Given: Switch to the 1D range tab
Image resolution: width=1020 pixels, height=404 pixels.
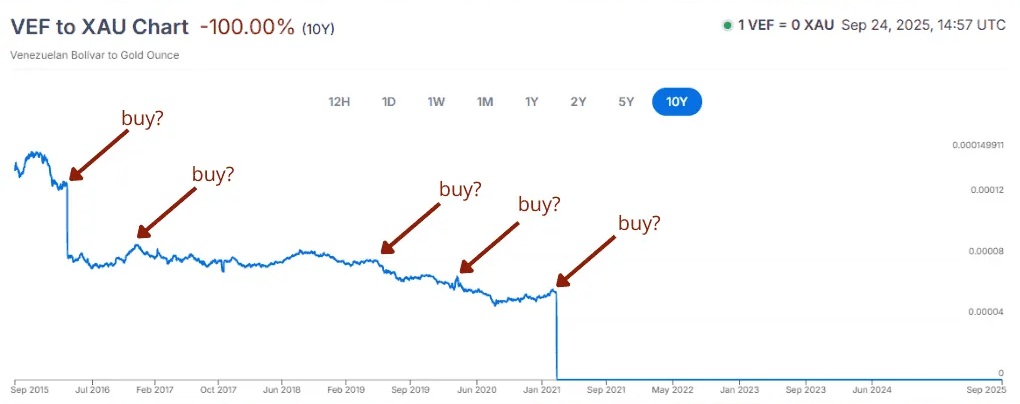Looking at the screenshot, I should (x=389, y=101).
